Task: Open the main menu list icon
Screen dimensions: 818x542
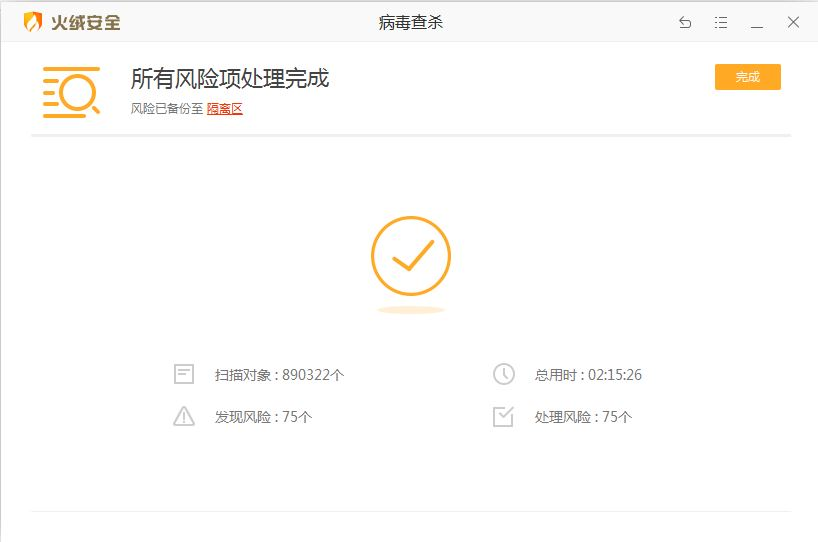Action: click(721, 22)
